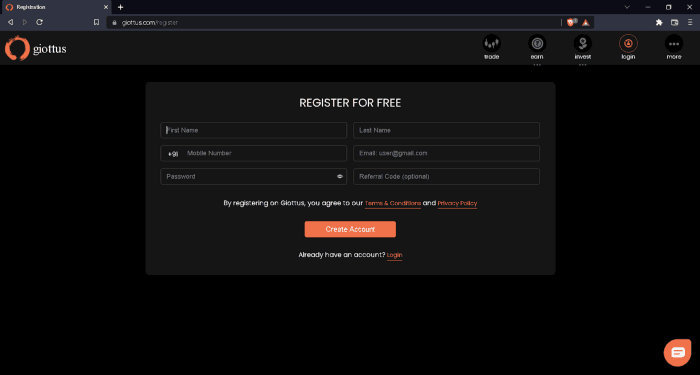The width and height of the screenshot is (700, 375).
Task: Expand tab search dropdown arrow
Action: click(x=627, y=7)
